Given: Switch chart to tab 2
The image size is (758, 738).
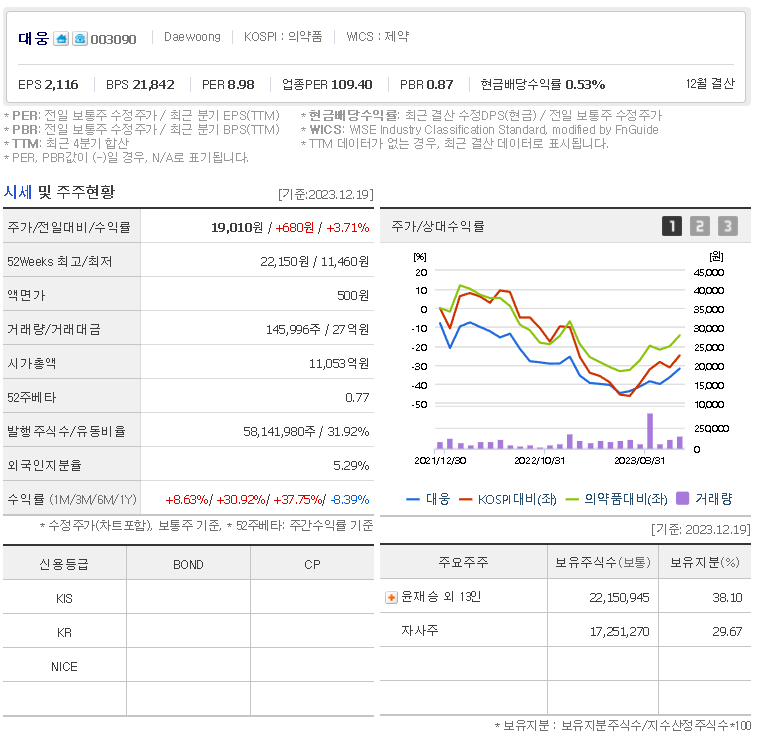Looking at the screenshot, I should [700, 226].
